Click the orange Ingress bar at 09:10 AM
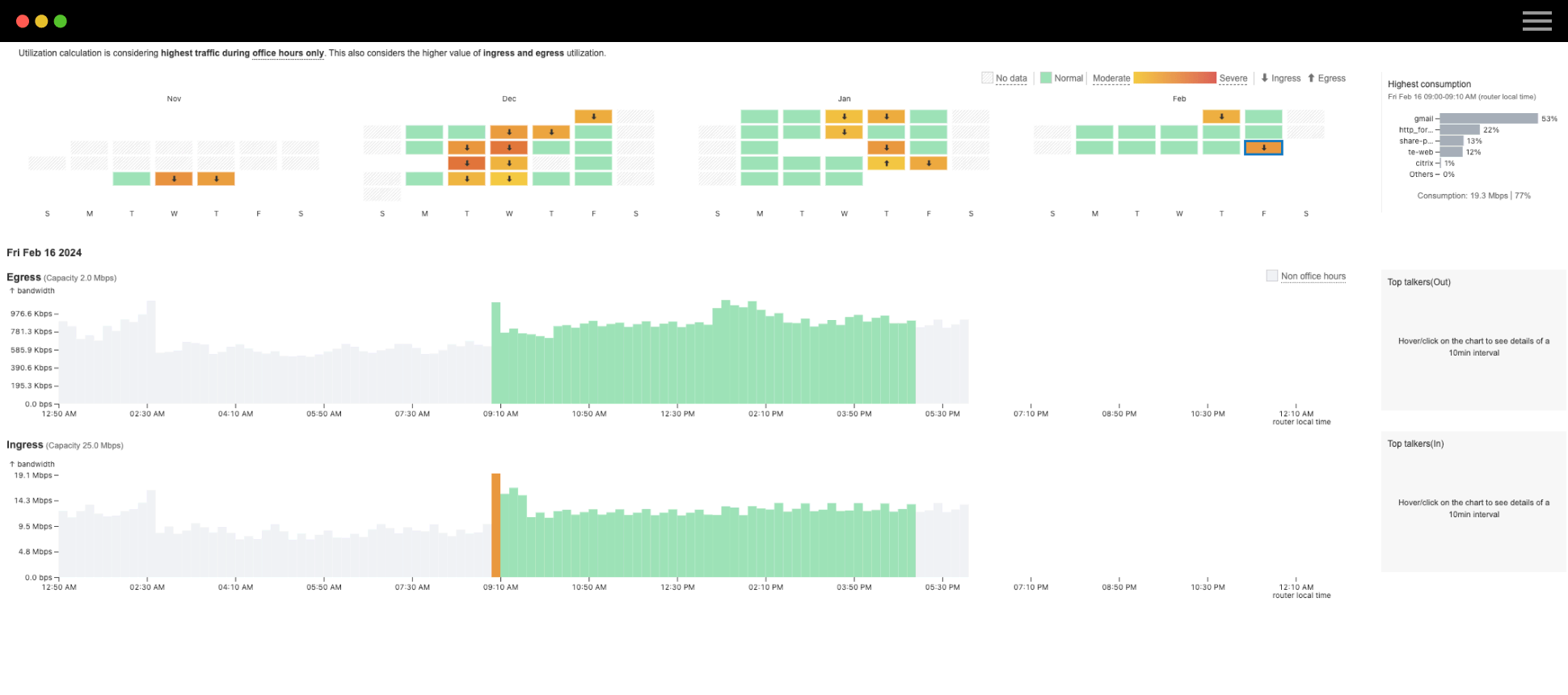 [x=496, y=525]
